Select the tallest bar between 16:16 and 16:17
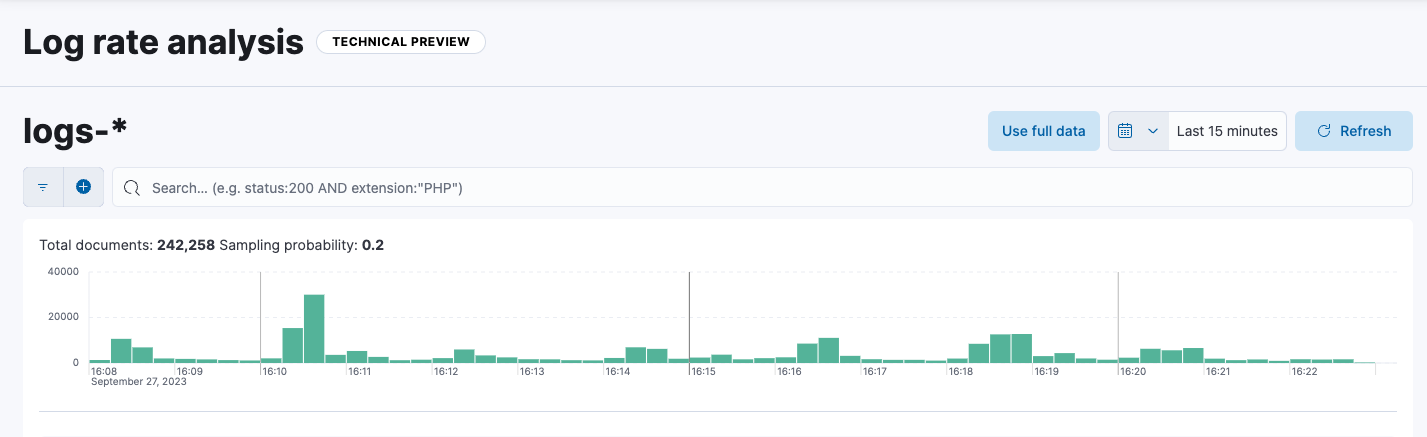This screenshot has height=437, width=1427. click(828, 350)
